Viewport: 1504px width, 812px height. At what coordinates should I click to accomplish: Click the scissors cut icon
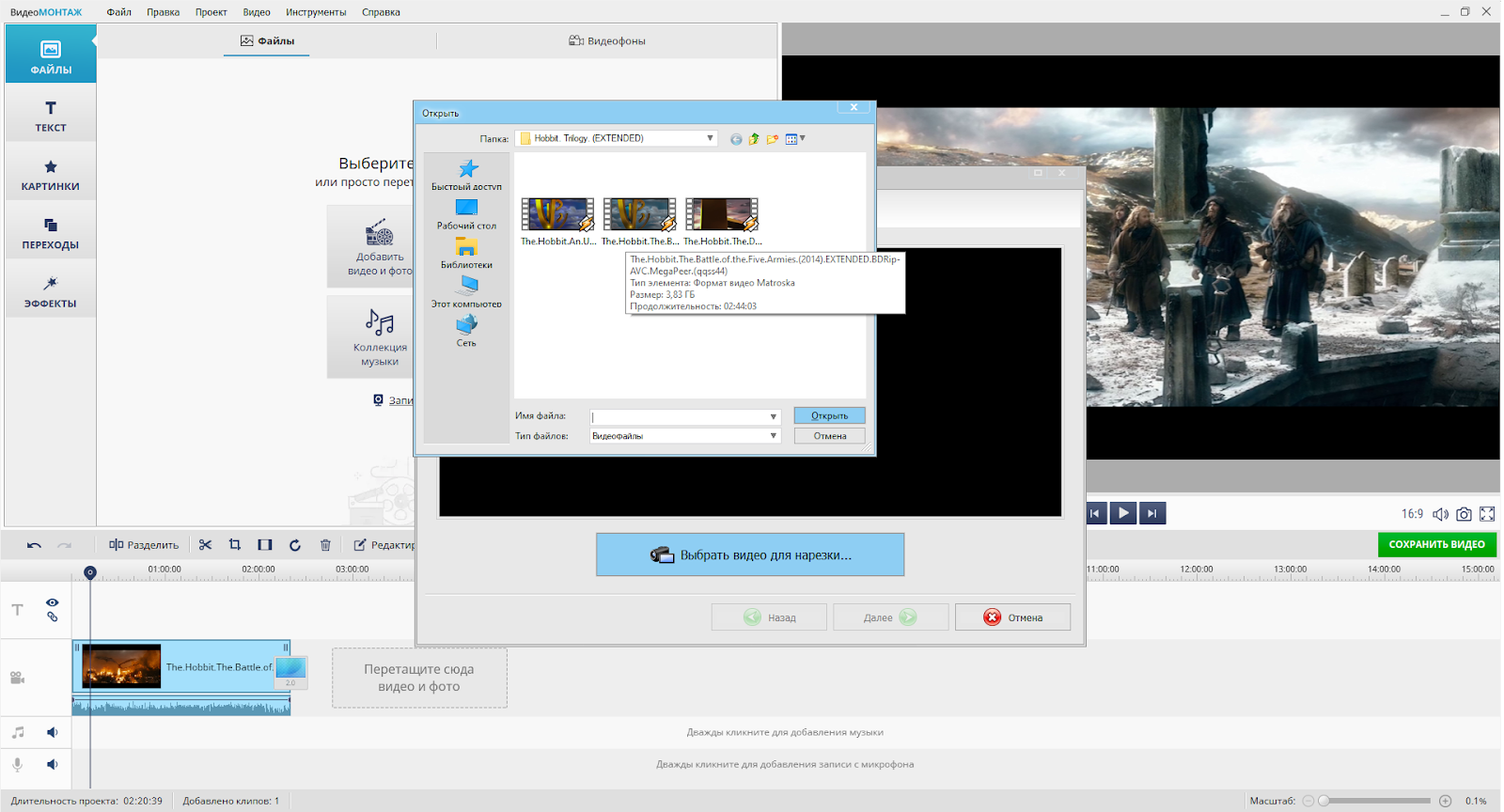[205, 545]
